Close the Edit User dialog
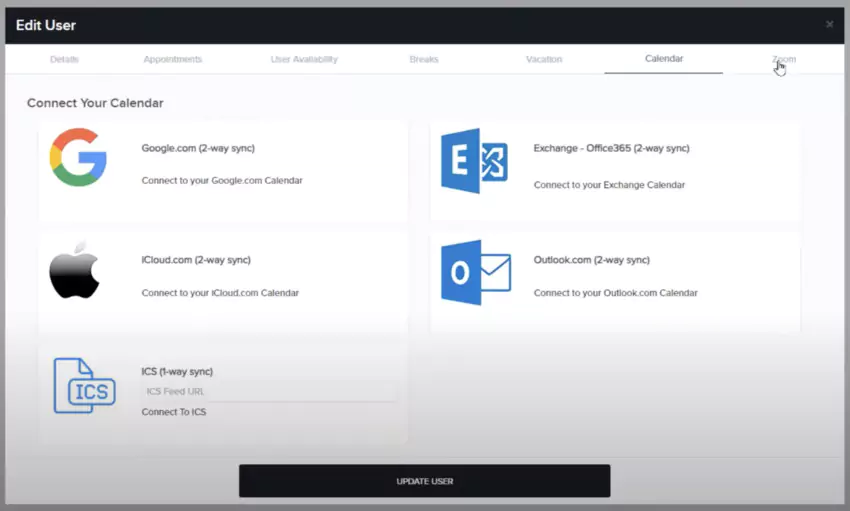Screen dimensions: 850x511 point(829,24)
